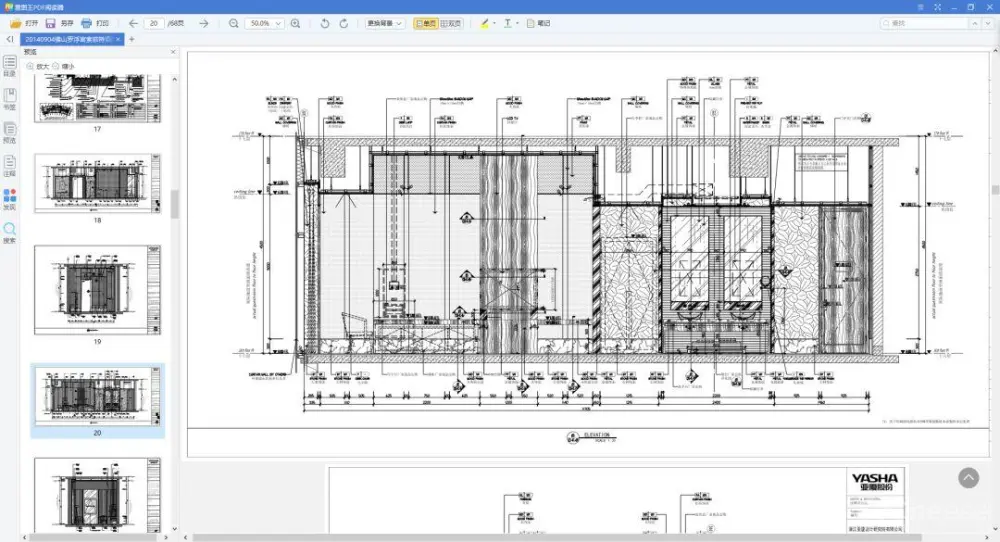1000x542 pixels.
Task: Add a new tab with plus button
Action: coord(131,39)
